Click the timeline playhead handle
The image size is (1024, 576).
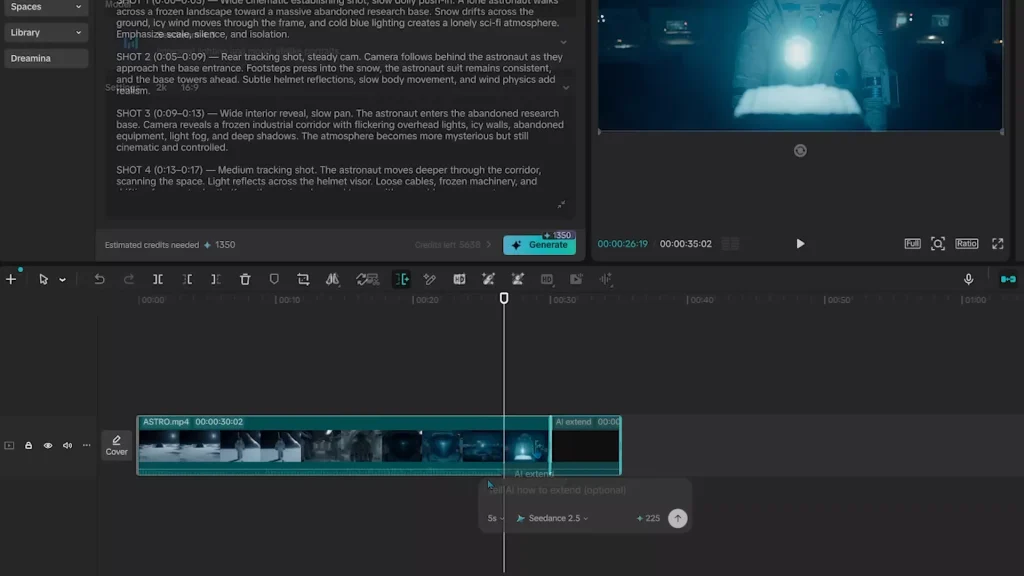tap(504, 298)
